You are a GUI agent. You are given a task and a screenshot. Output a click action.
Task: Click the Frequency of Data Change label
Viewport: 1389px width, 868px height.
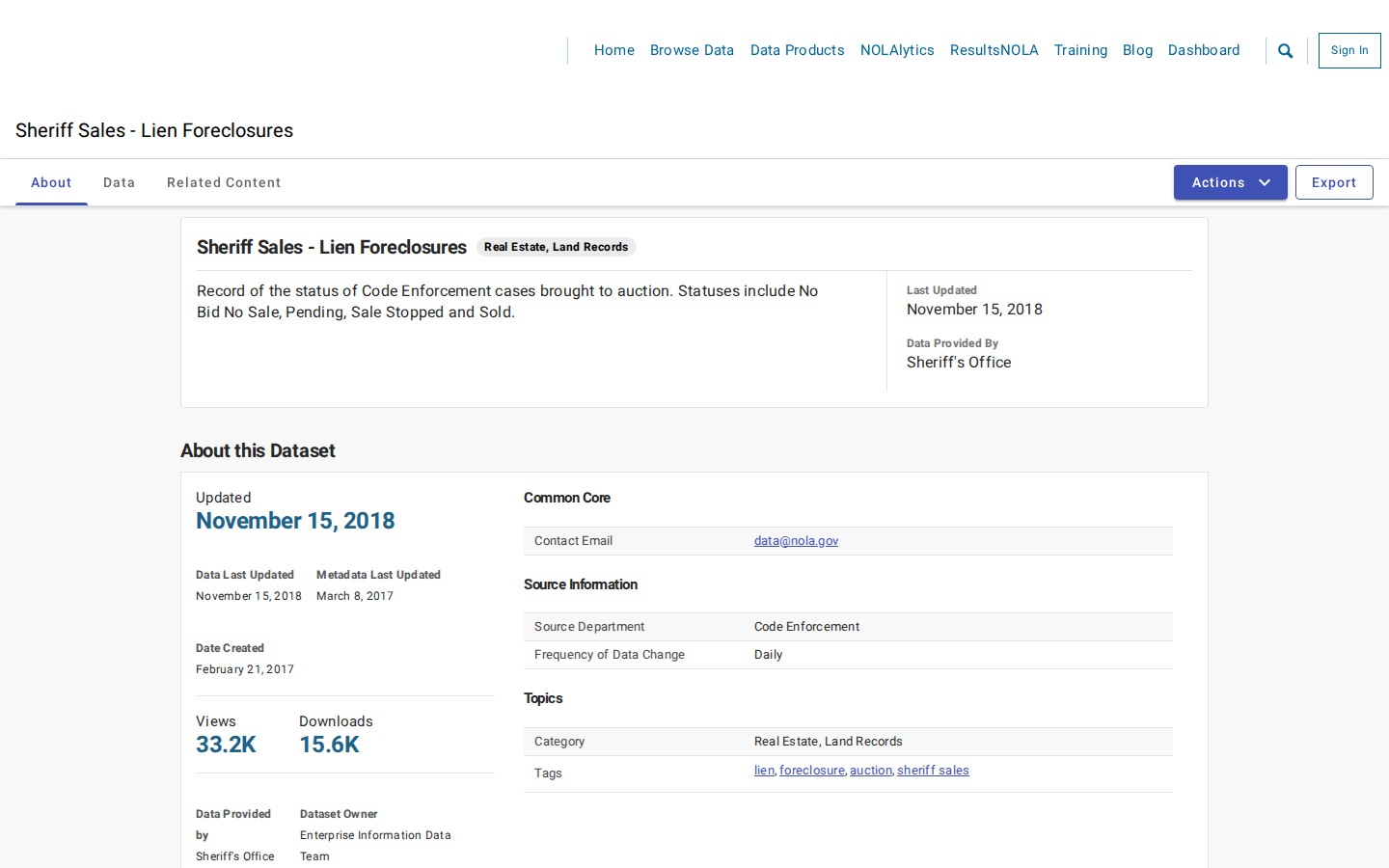(610, 655)
